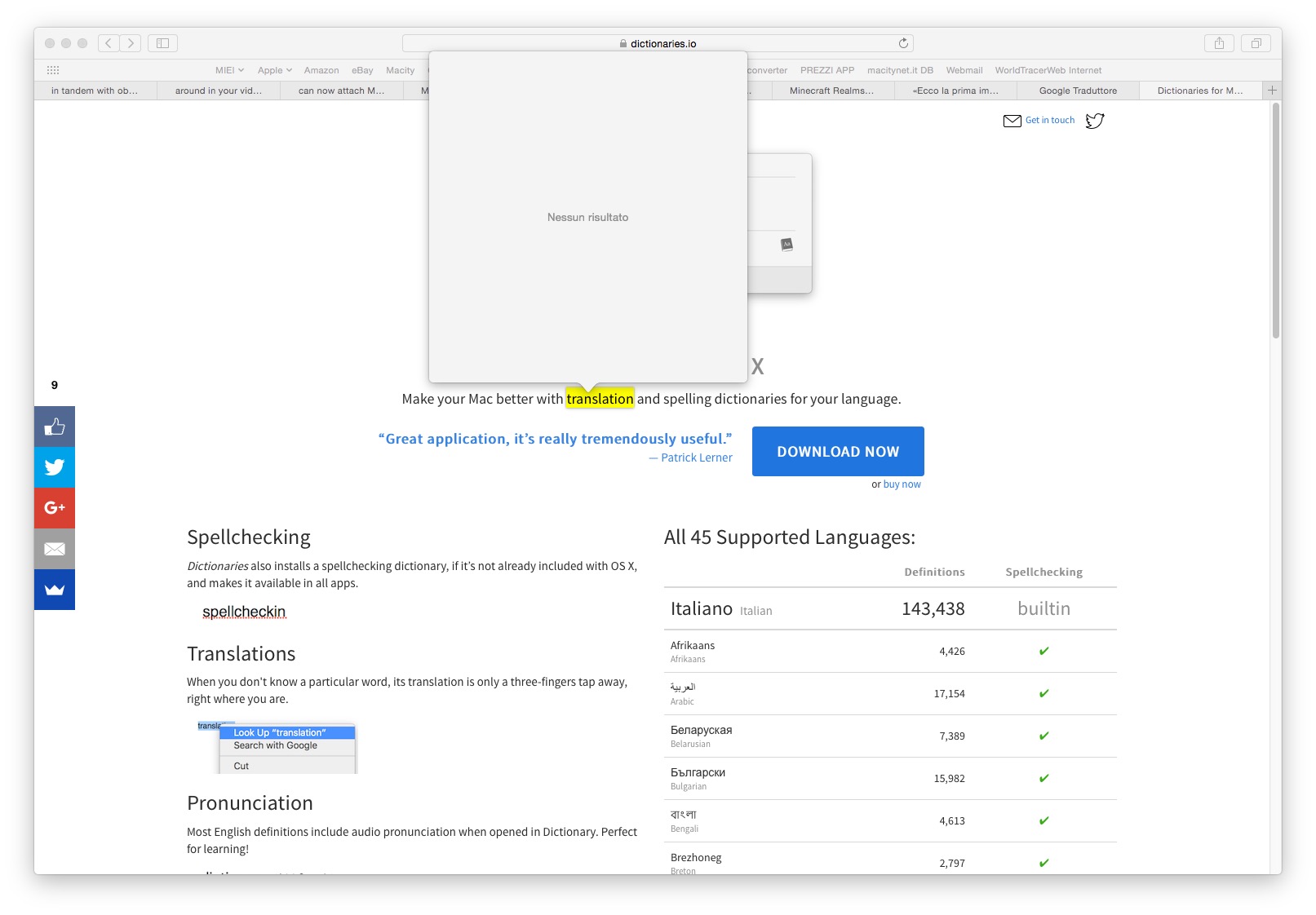The width and height of the screenshot is (1316, 915).
Task: Click the envelope icon beside Get in touch
Action: [1012, 121]
